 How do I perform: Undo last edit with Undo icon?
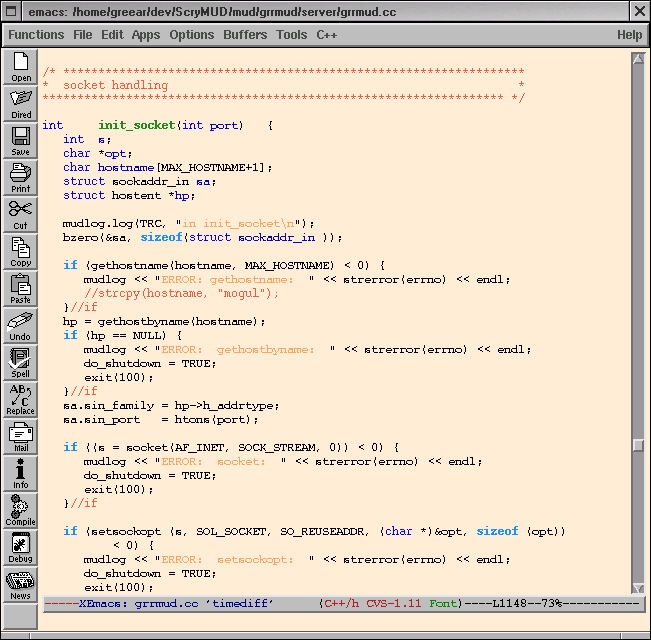pyautogui.click(x=21, y=324)
